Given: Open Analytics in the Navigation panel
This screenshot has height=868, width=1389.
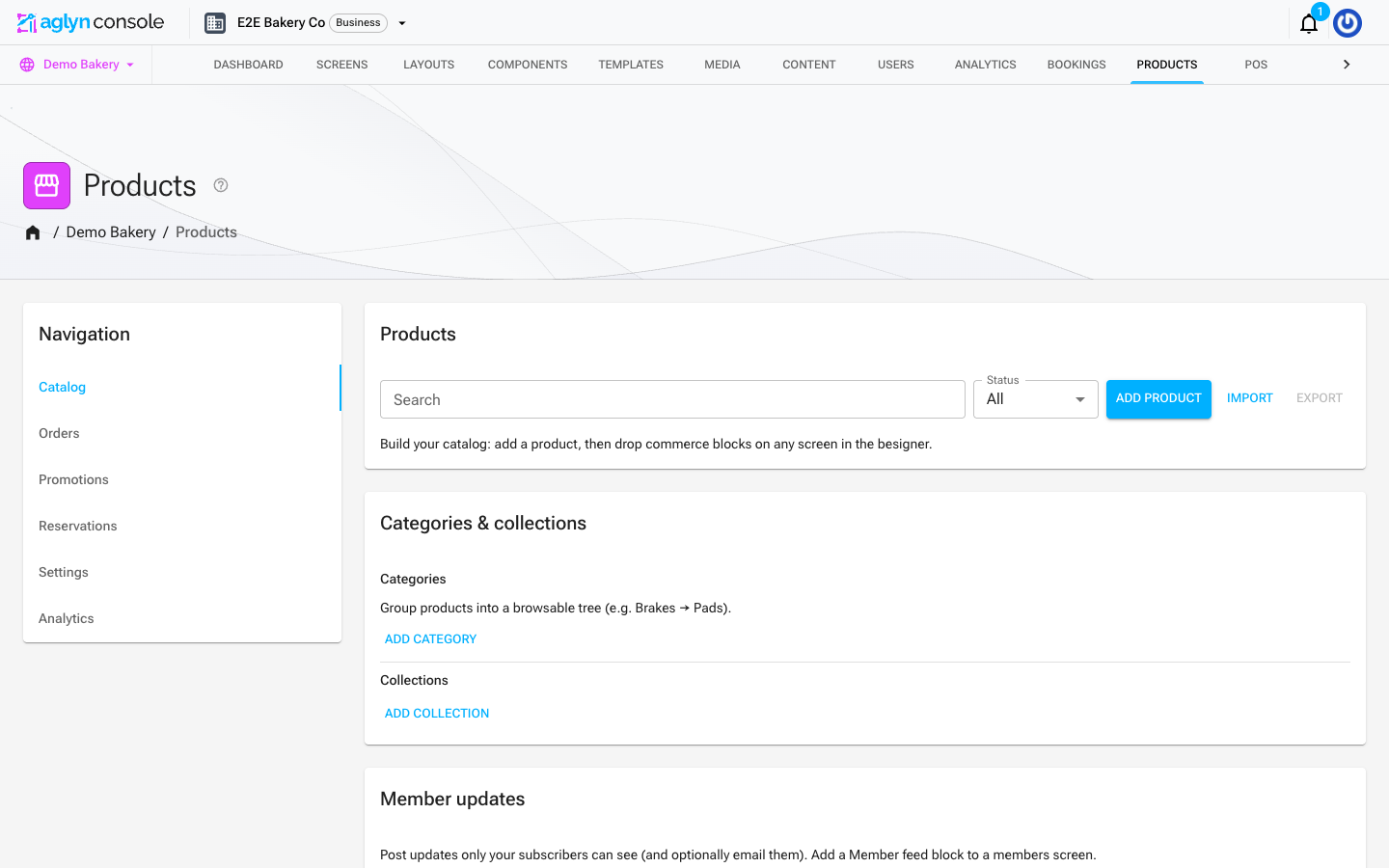Looking at the screenshot, I should pos(182,619).
